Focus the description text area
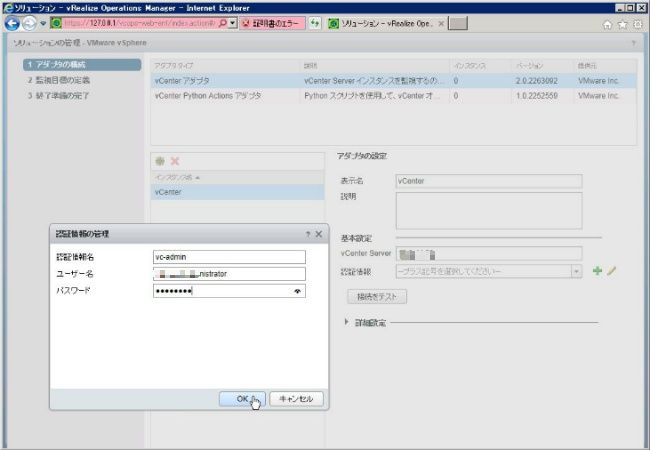650x450 pixels. pyautogui.click(x=489, y=210)
